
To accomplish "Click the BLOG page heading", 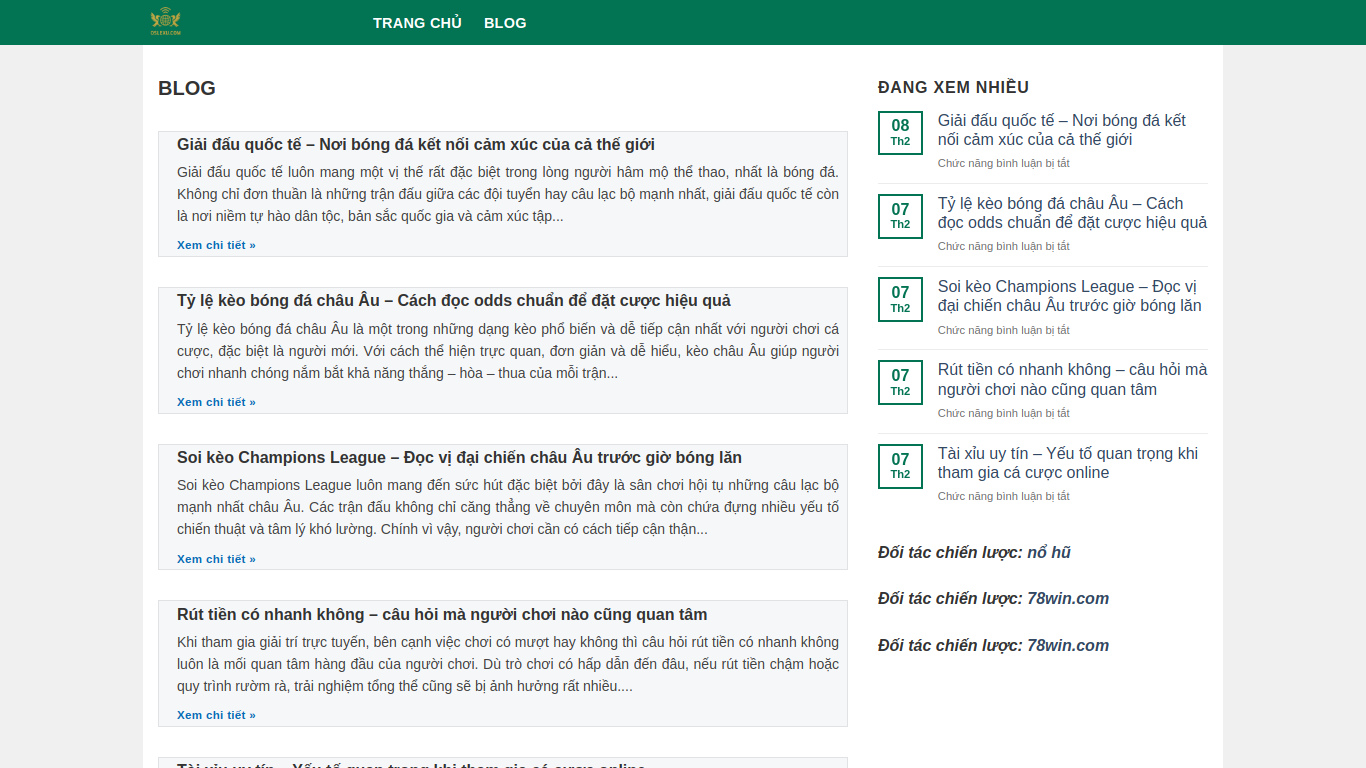I will click(x=187, y=88).
